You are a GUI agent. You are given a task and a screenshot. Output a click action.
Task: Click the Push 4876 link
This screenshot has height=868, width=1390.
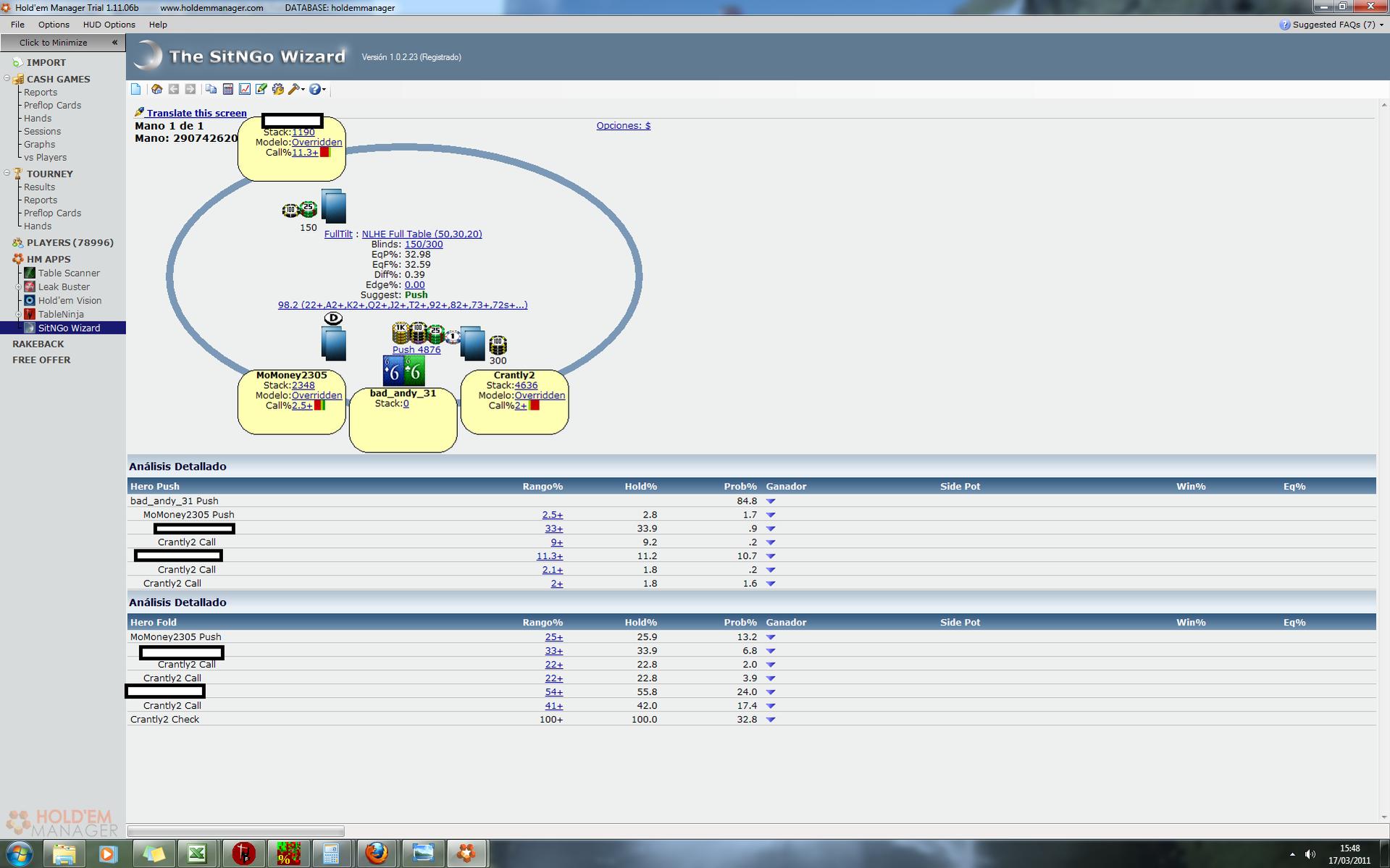tap(416, 350)
